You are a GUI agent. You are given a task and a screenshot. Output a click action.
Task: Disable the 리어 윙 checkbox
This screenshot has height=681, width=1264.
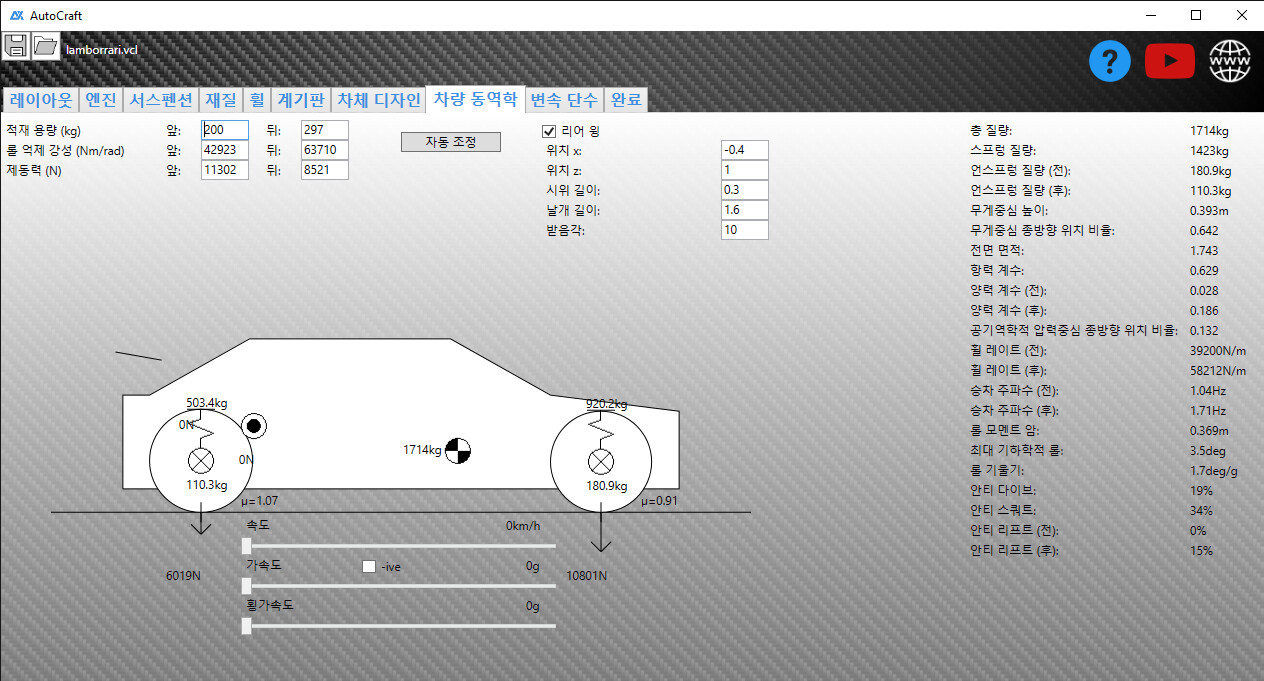click(549, 131)
